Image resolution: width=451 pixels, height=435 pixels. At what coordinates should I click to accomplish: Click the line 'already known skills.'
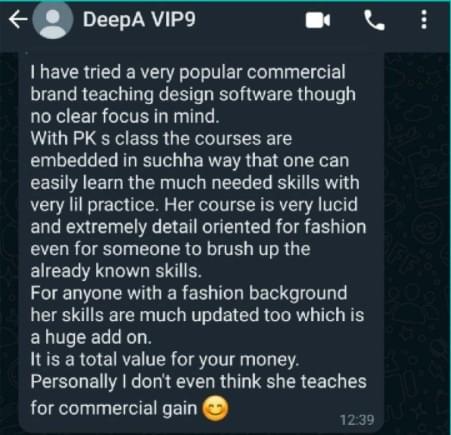[x=116, y=271]
